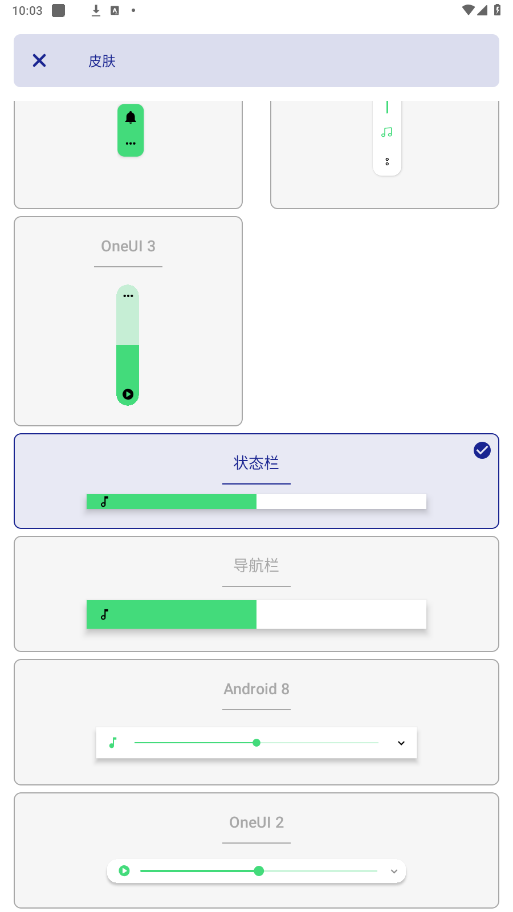Click the play icon in OneUI 3 preview
This screenshot has width=513, height=912.
pyautogui.click(x=128, y=394)
